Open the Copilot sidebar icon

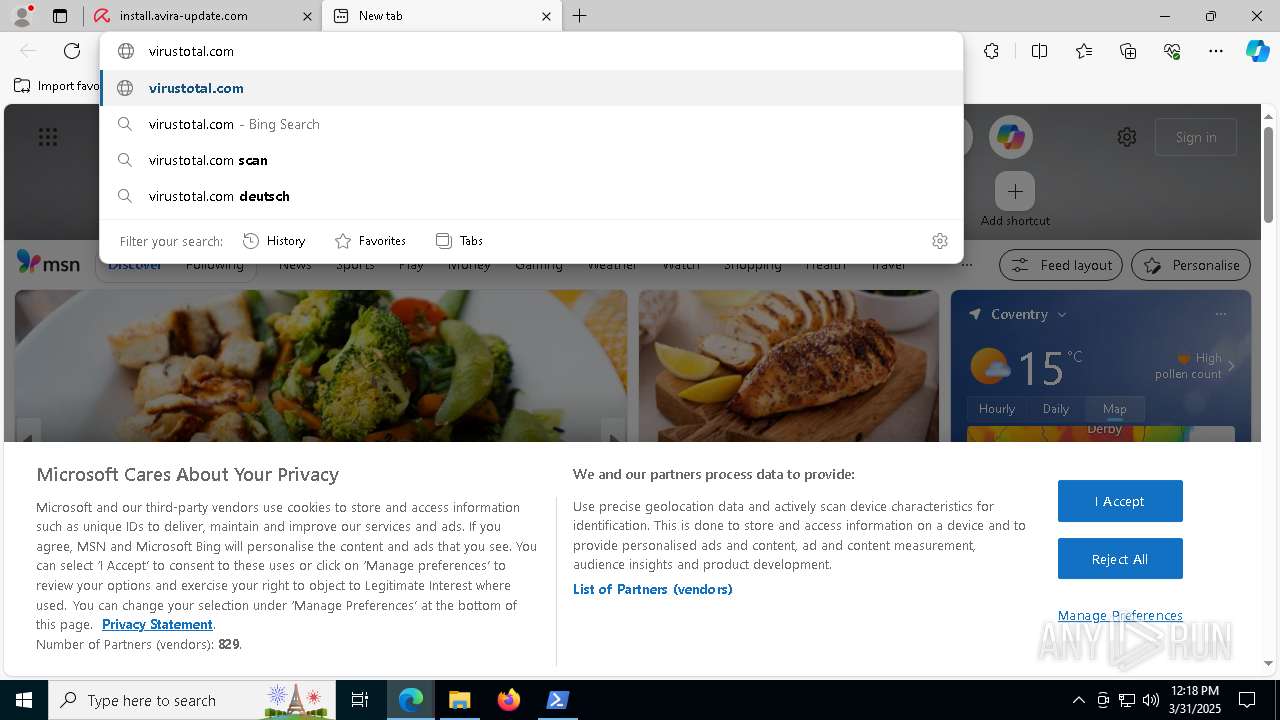pos(1257,51)
